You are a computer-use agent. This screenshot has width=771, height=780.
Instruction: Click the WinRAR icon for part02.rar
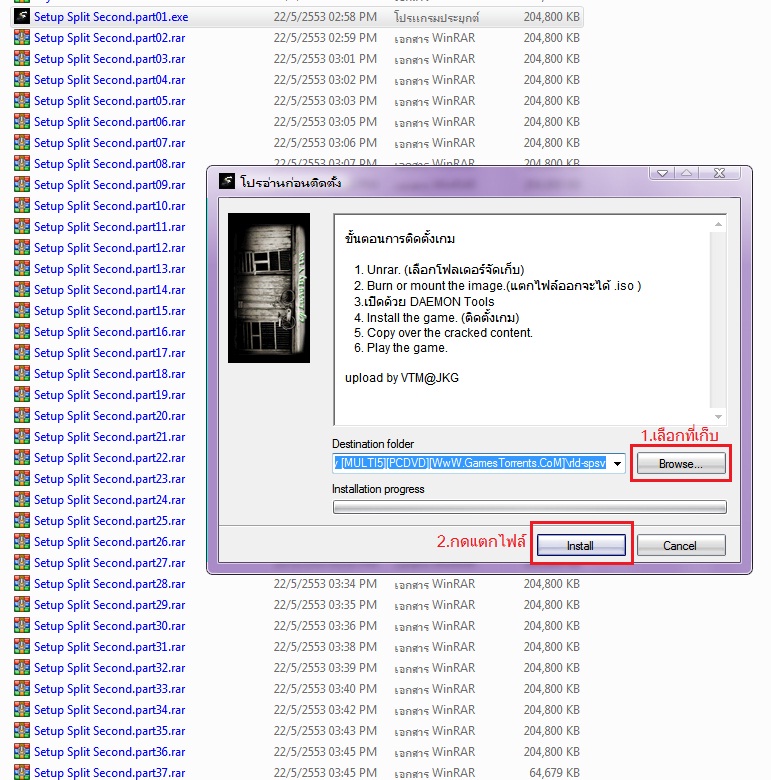21,37
